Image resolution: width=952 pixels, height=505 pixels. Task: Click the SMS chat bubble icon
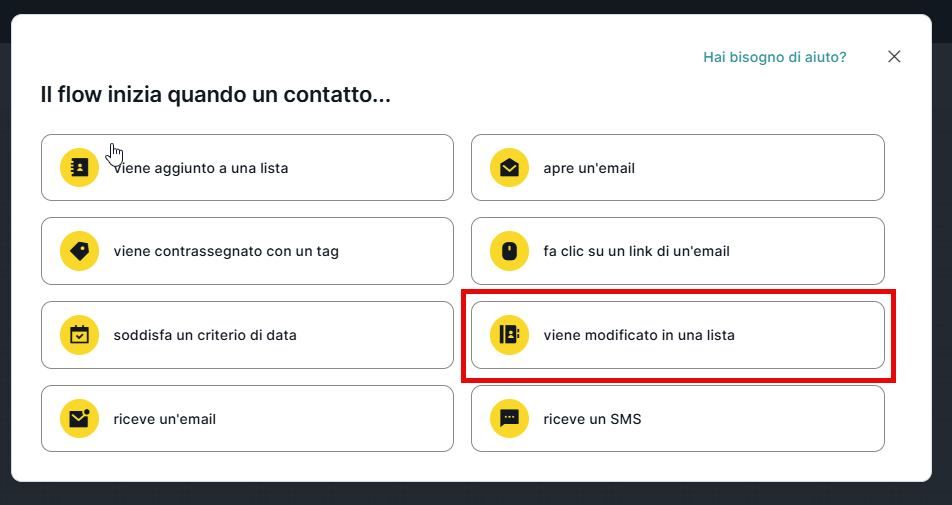click(509, 419)
